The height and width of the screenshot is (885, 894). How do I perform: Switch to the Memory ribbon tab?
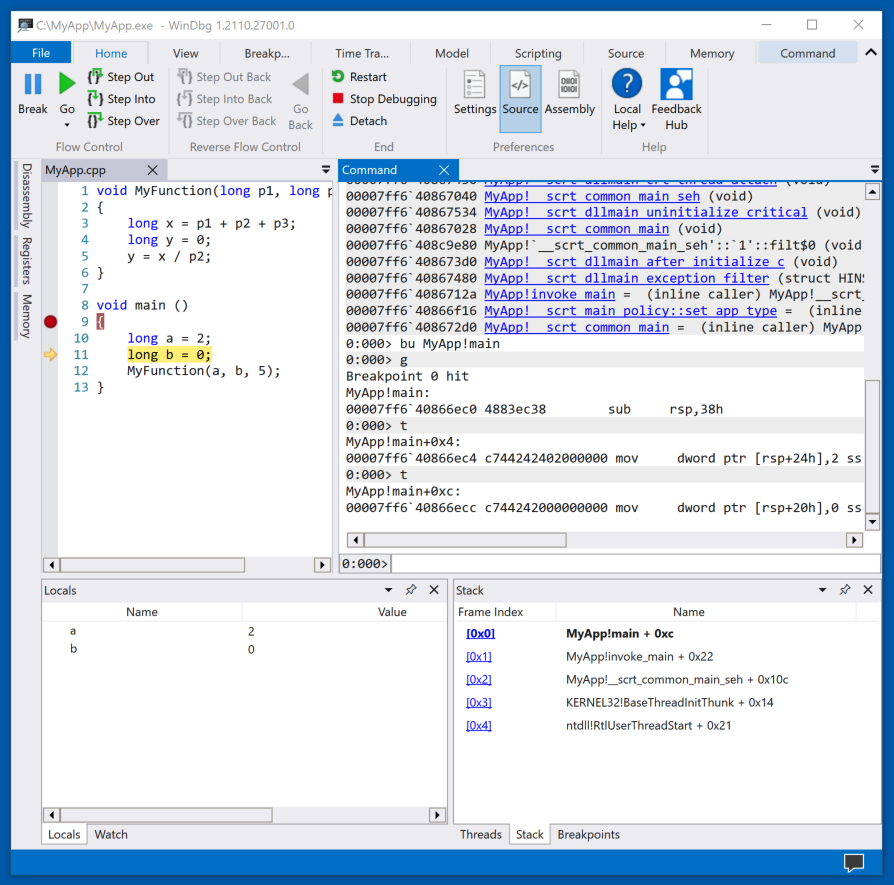tap(711, 54)
